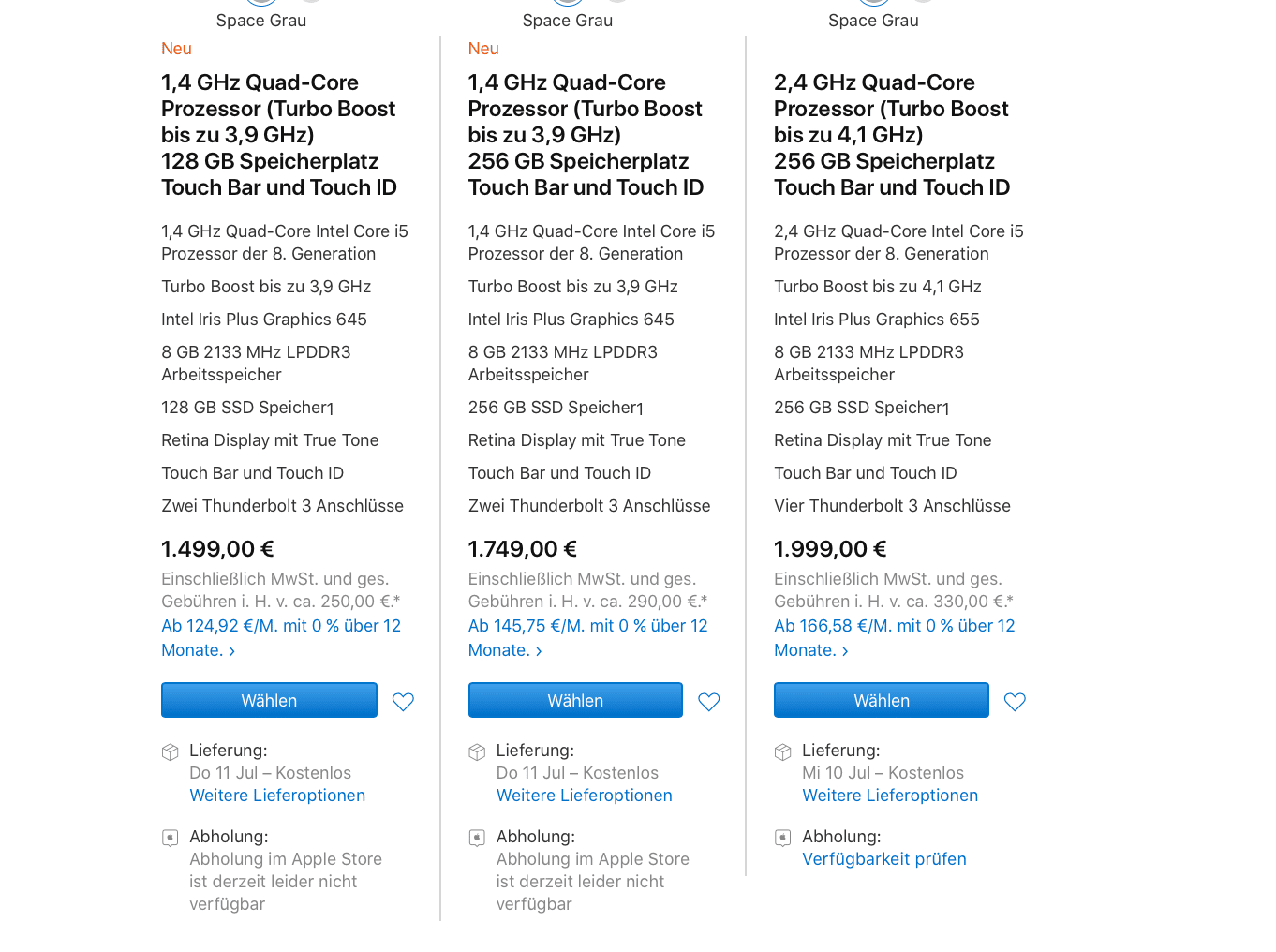Open Weitere Lieferoptionen for the 128 GB model
Screen dimensions: 1276x952
click(277, 796)
